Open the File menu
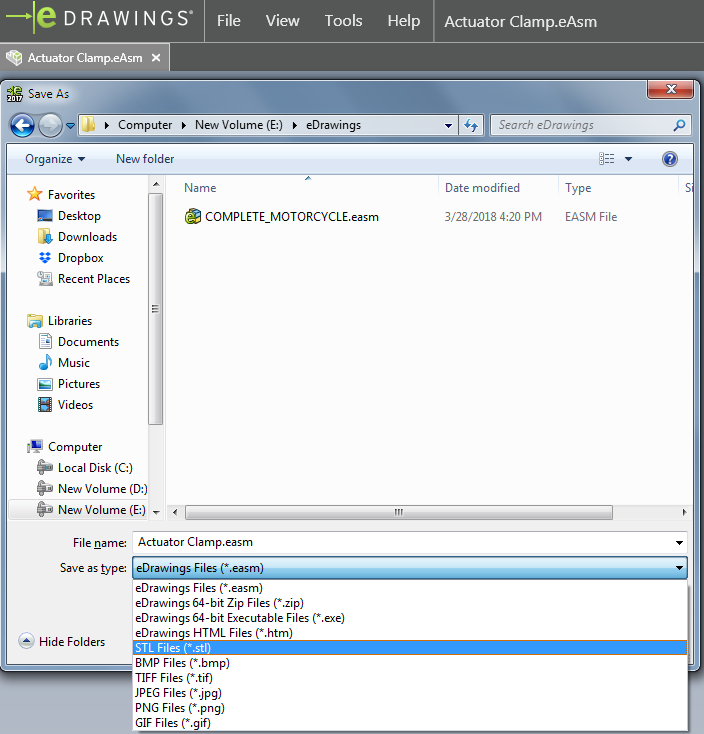704x734 pixels. (229, 21)
